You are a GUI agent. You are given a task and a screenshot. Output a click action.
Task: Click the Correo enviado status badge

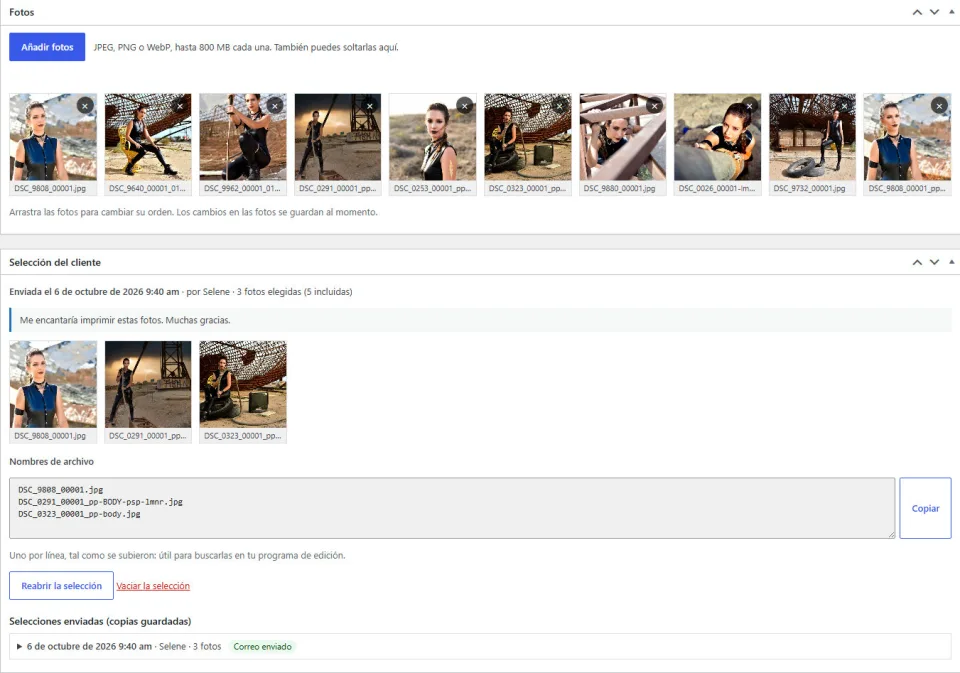point(263,647)
